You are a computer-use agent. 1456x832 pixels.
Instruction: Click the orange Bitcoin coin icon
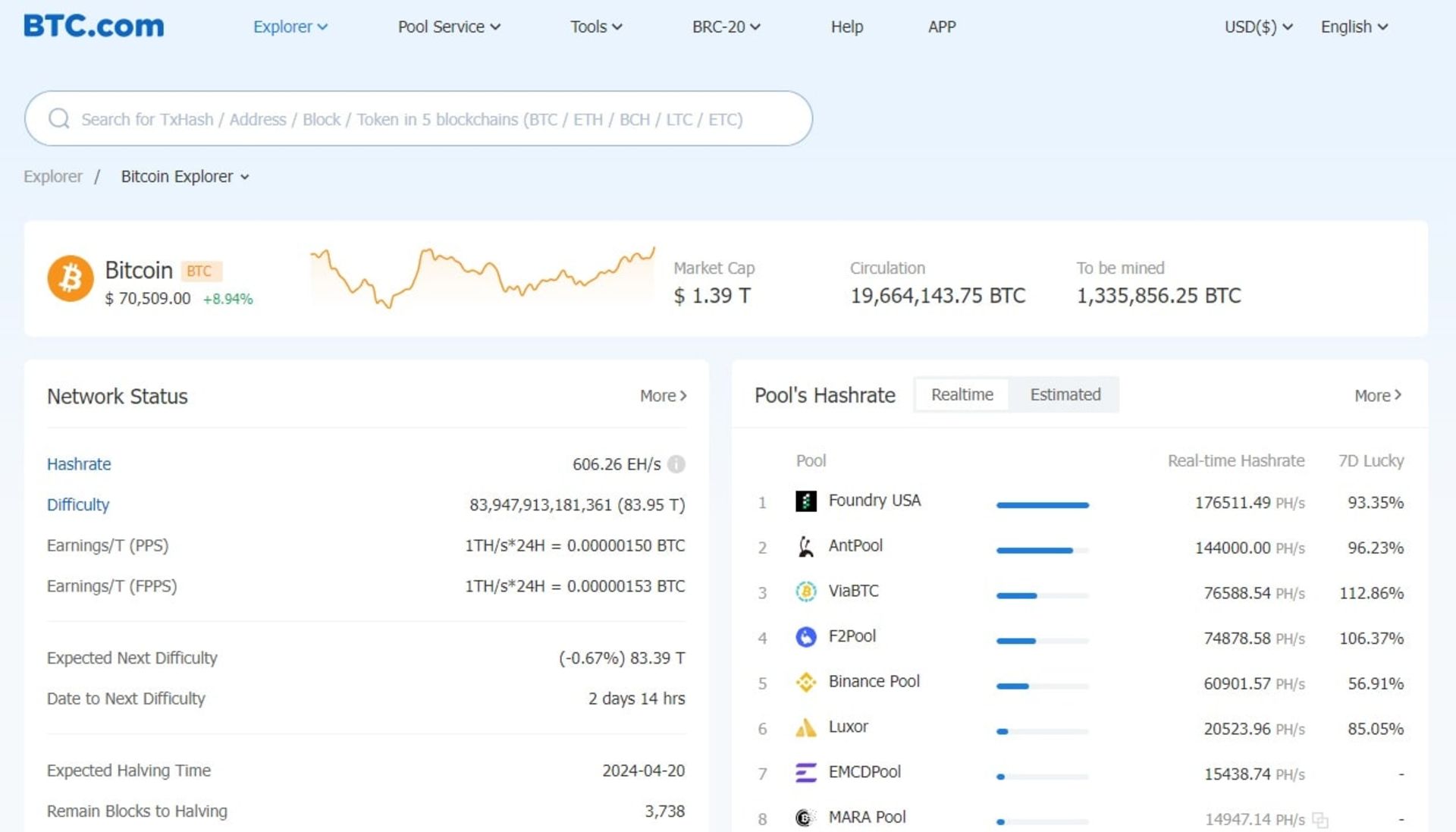71,278
